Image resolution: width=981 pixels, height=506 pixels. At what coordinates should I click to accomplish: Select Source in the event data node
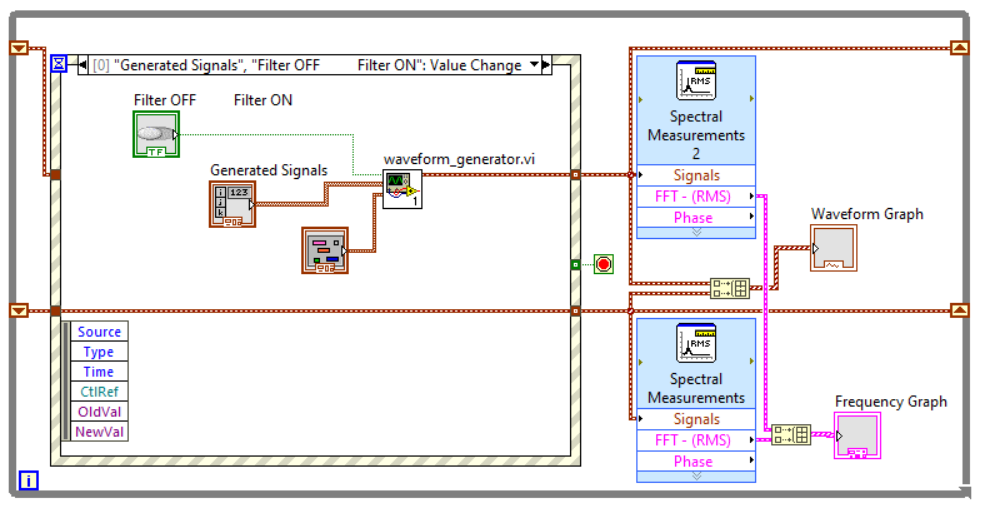tap(99, 332)
